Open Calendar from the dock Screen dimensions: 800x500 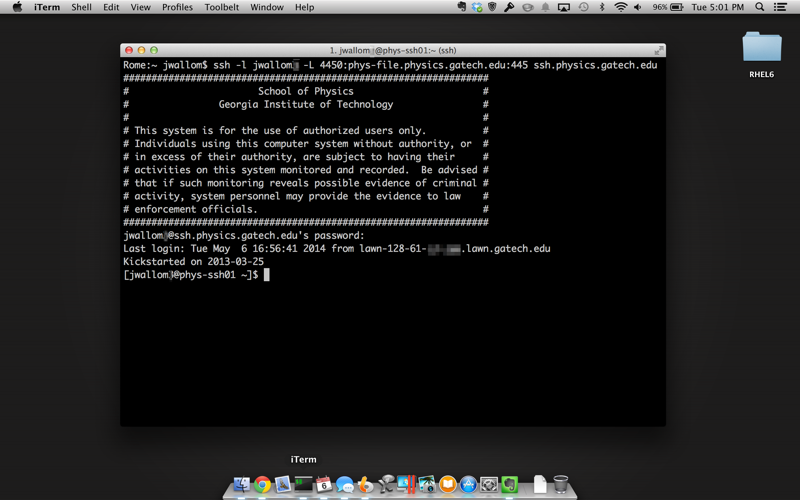click(324, 484)
